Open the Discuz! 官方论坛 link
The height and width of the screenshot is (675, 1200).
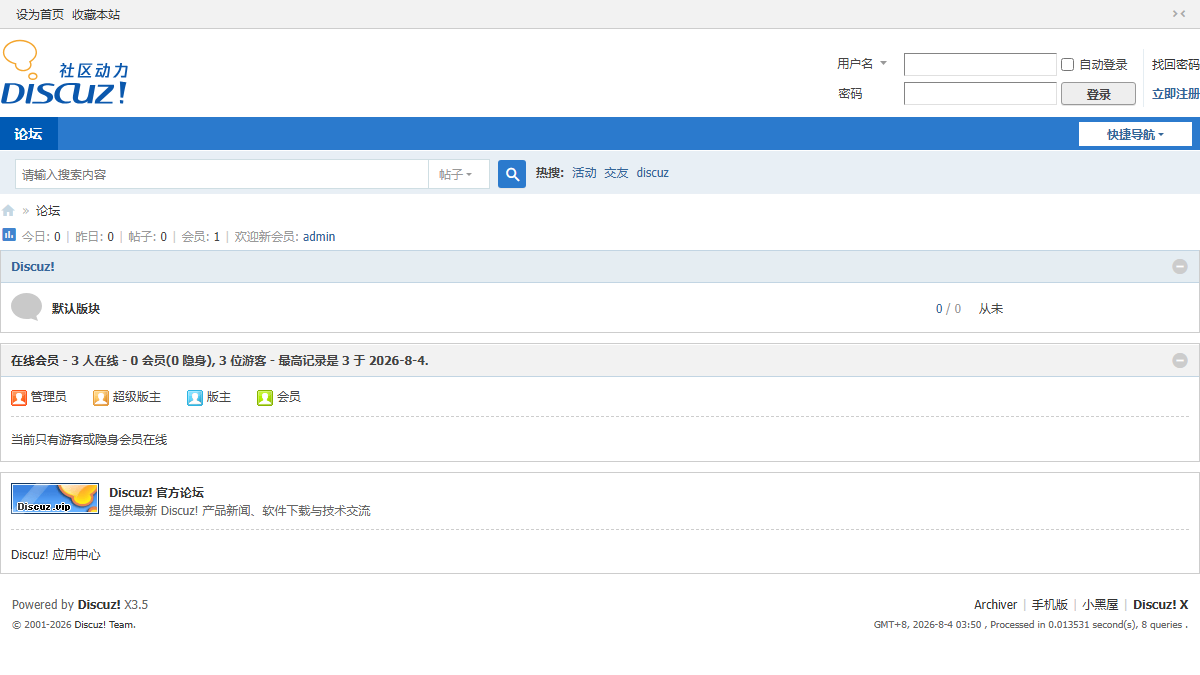(156, 492)
